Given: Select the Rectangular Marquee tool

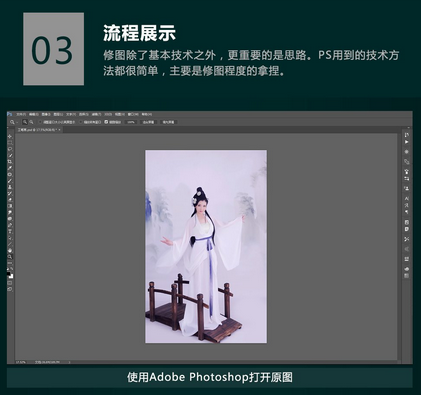Looking at the screenshot, I should [10, 143].
